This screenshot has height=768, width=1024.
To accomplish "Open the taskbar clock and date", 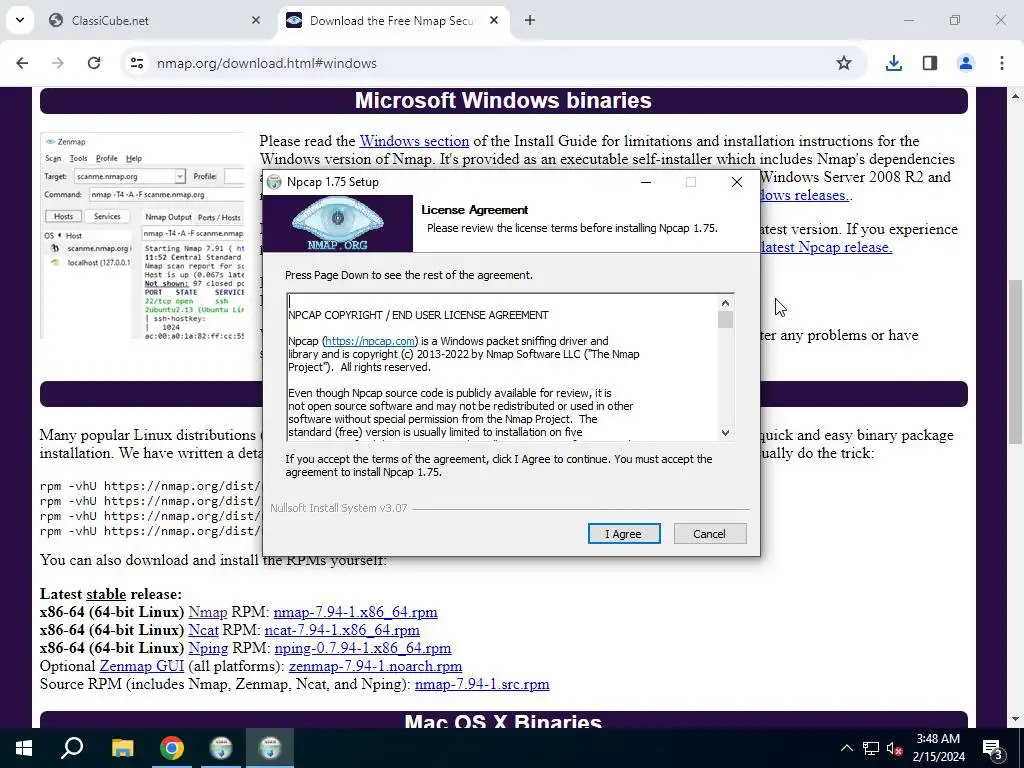I will (x=938, y=748).
